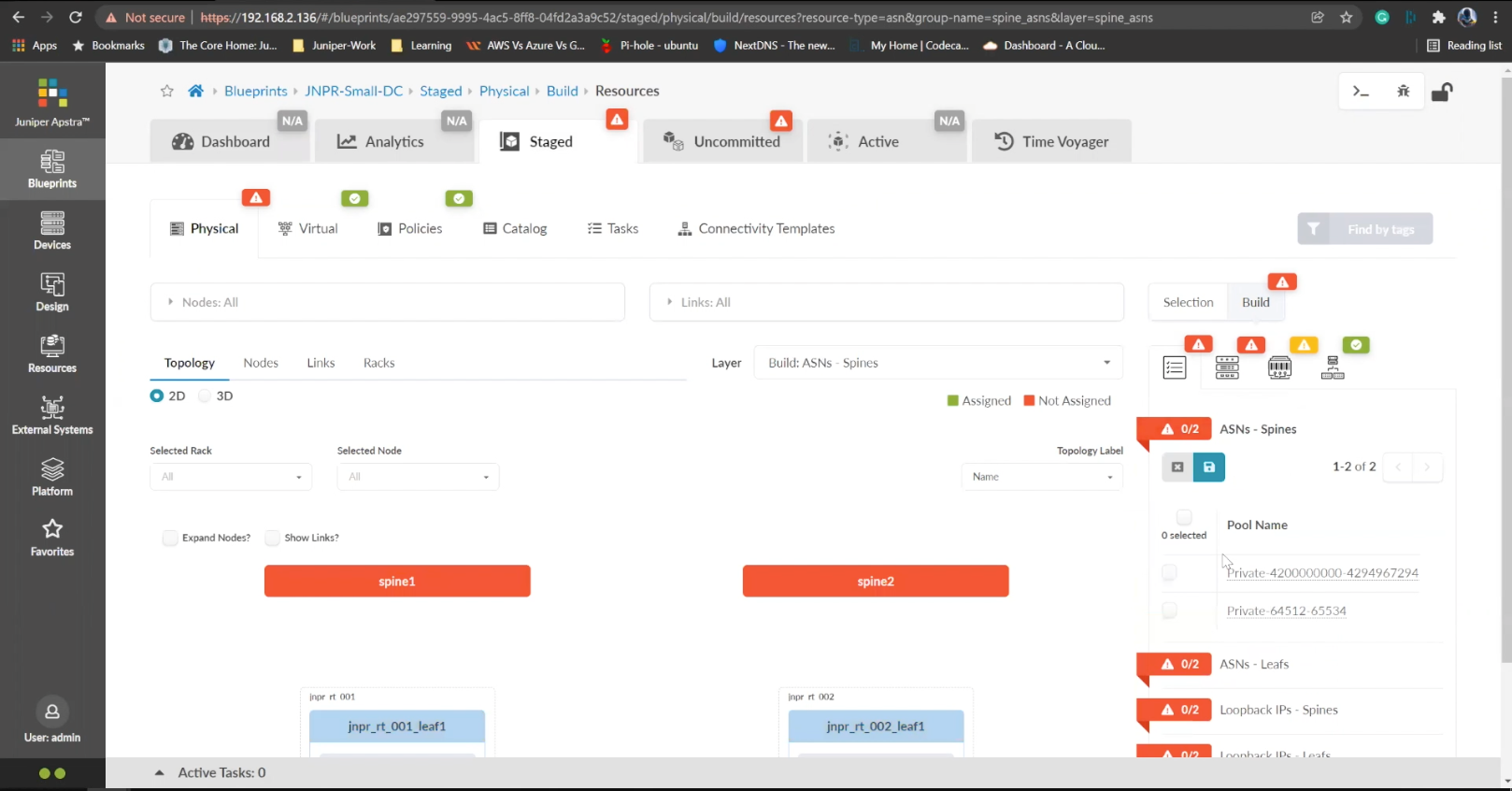Open Devices in the left sidebar

(x=52, y=231)
